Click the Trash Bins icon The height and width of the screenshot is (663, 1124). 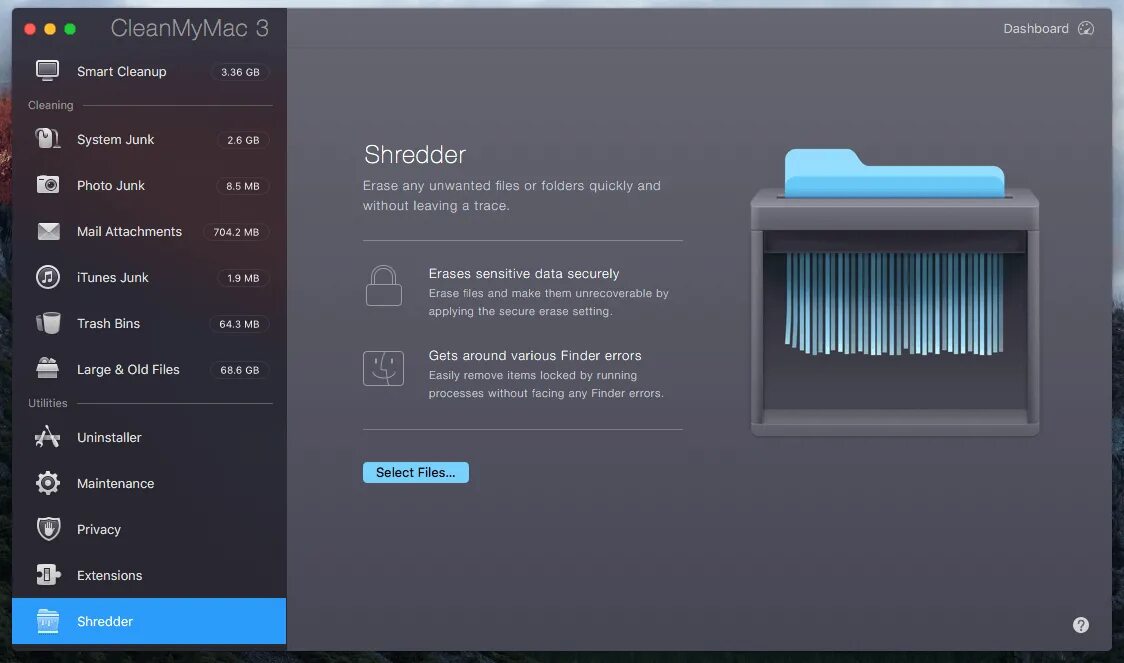pyautogui.click(x=48, y=323)
